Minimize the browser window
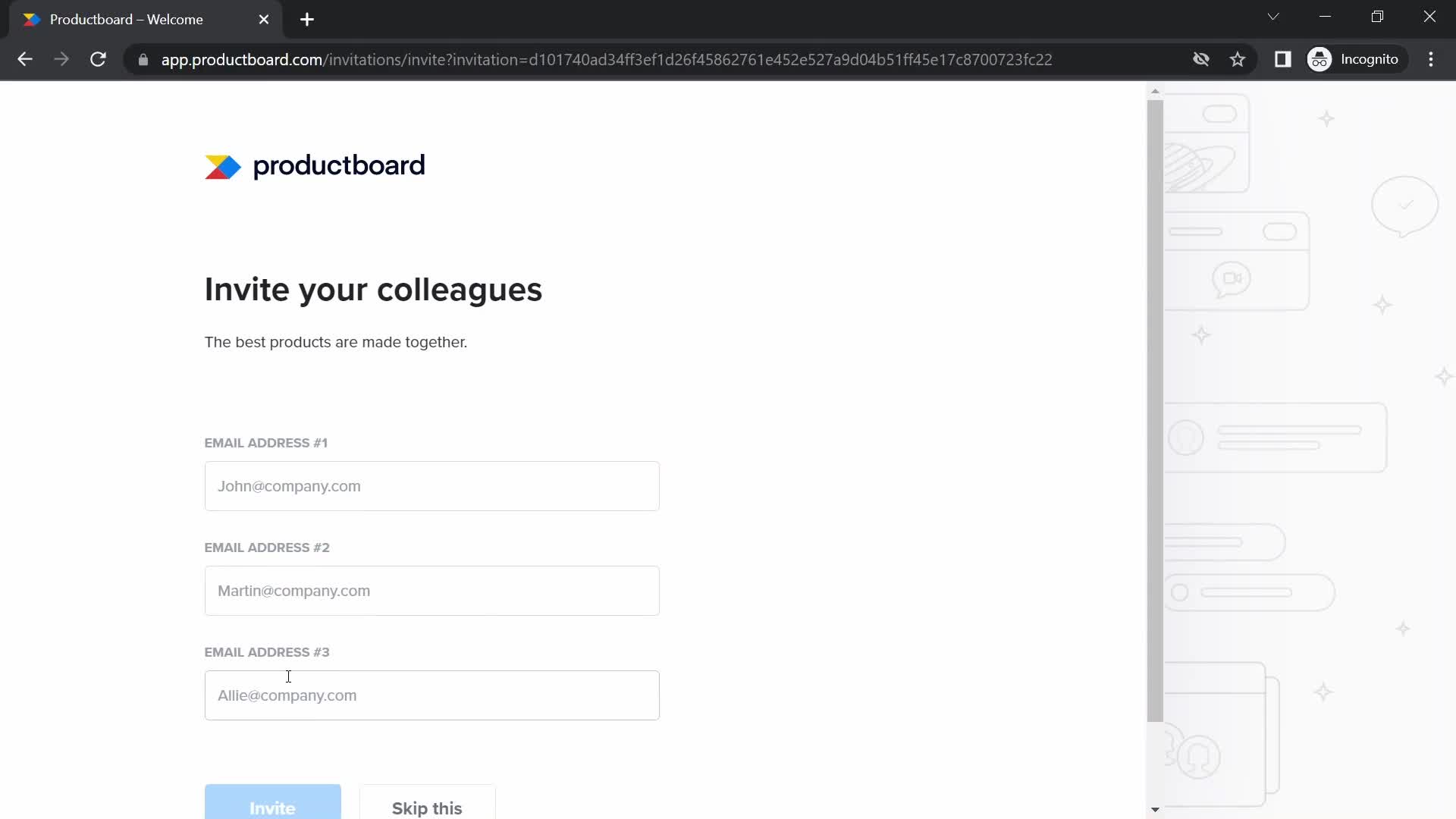This screenshot has width=1456, height=819. (x=1325, y=17)
